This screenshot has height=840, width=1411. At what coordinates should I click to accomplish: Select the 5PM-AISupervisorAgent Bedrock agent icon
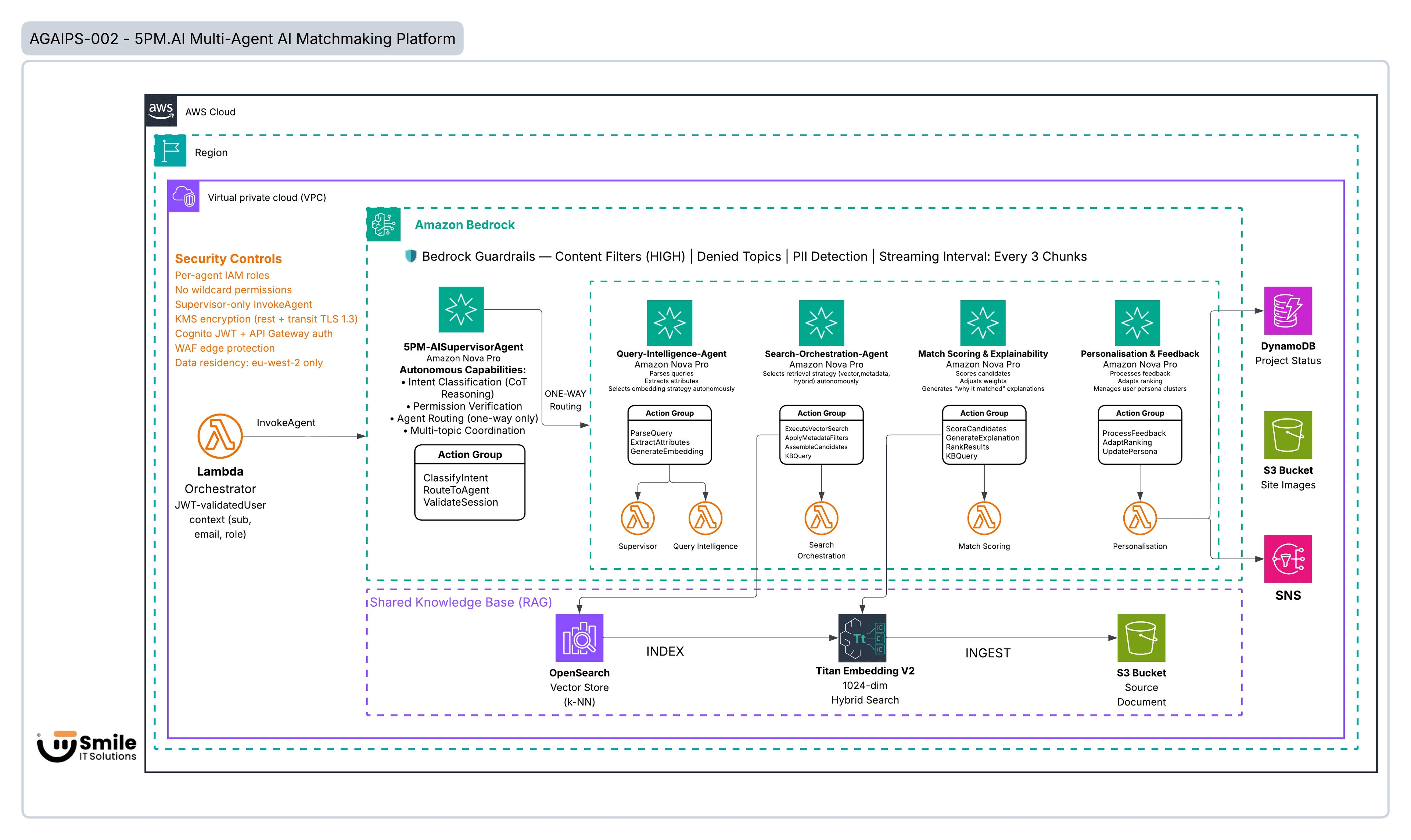pos(461,310)
